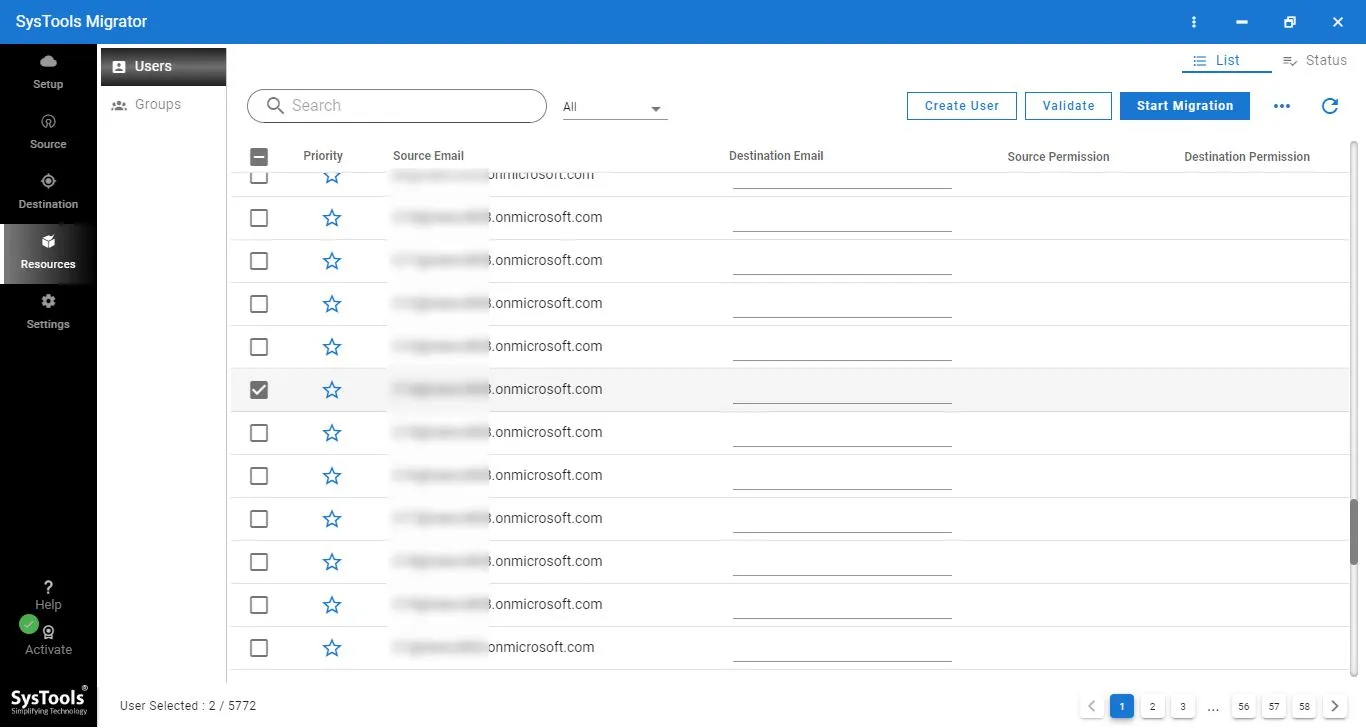Toggle the select-all header checkbox
This screenshot has width=1366, height=728.
point(259,157)
